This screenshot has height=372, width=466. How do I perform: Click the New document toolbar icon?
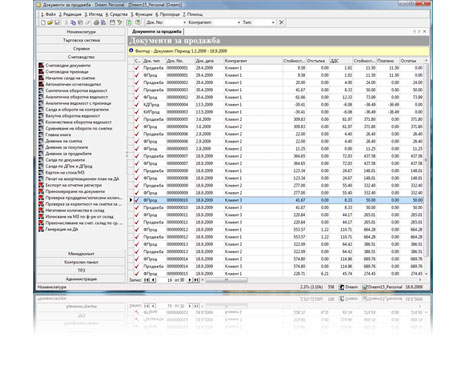point(43,23)
